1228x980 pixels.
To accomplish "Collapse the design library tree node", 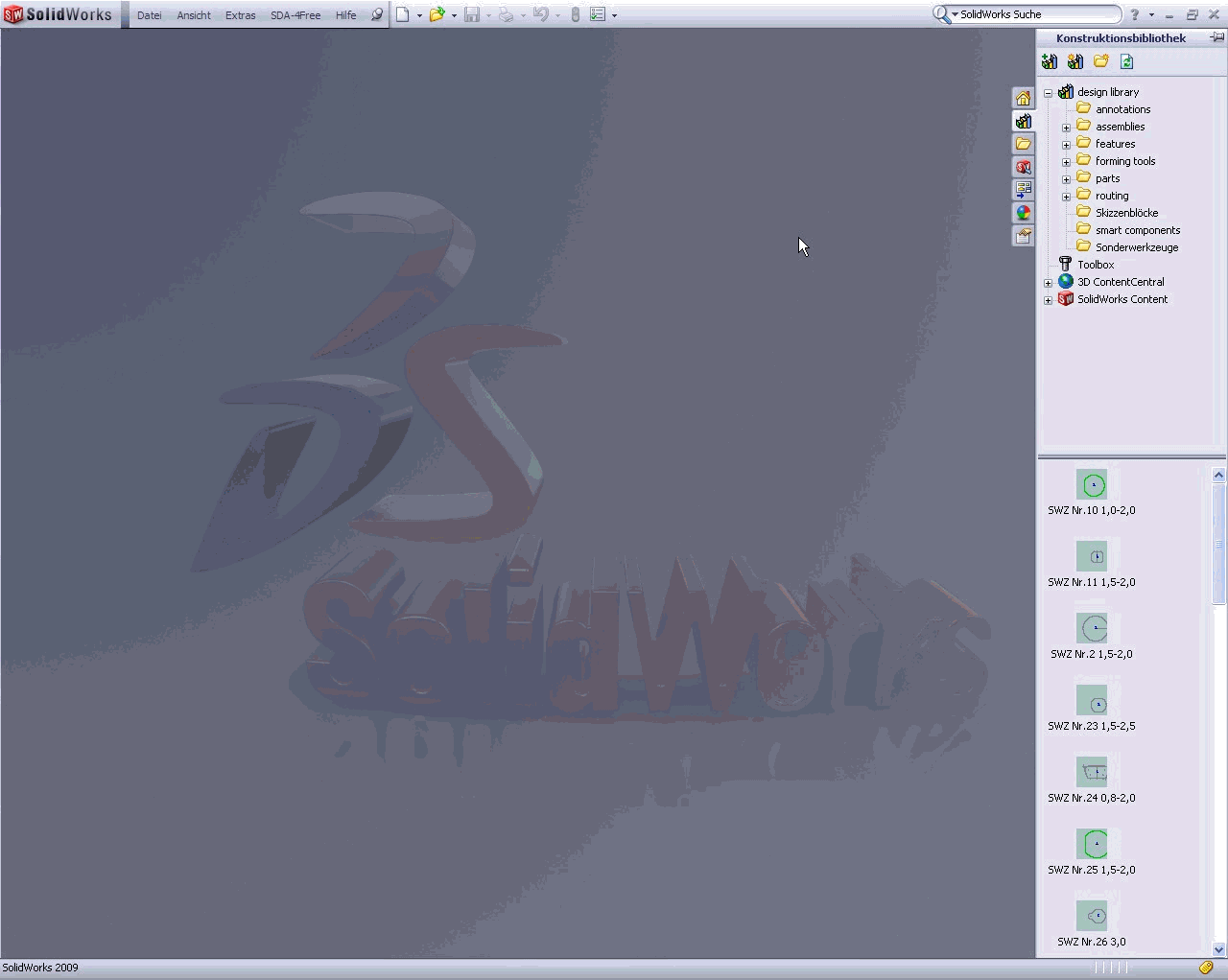I will tap(1049, 93).
